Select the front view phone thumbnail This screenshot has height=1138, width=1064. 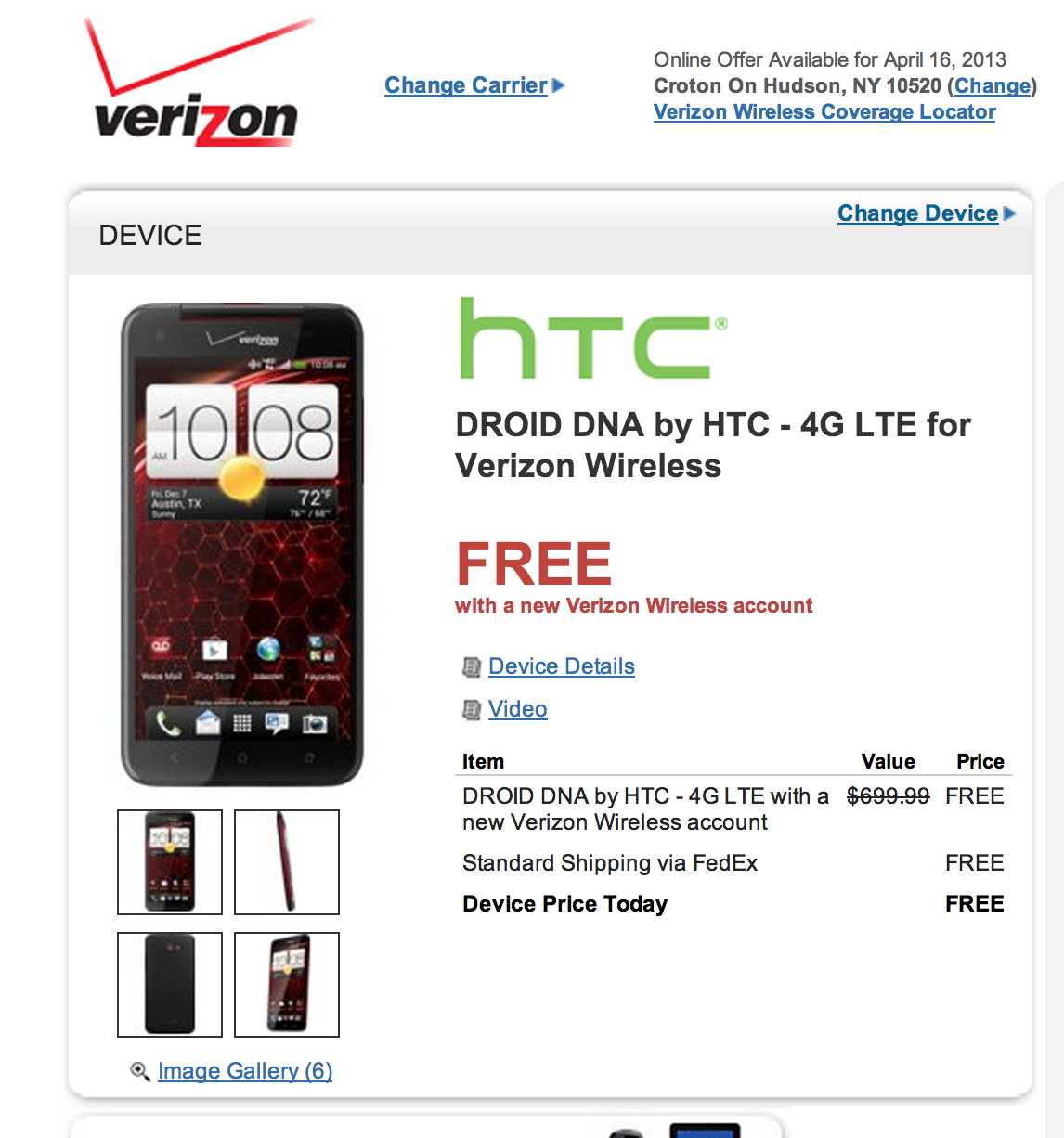[x=170, y=862]
